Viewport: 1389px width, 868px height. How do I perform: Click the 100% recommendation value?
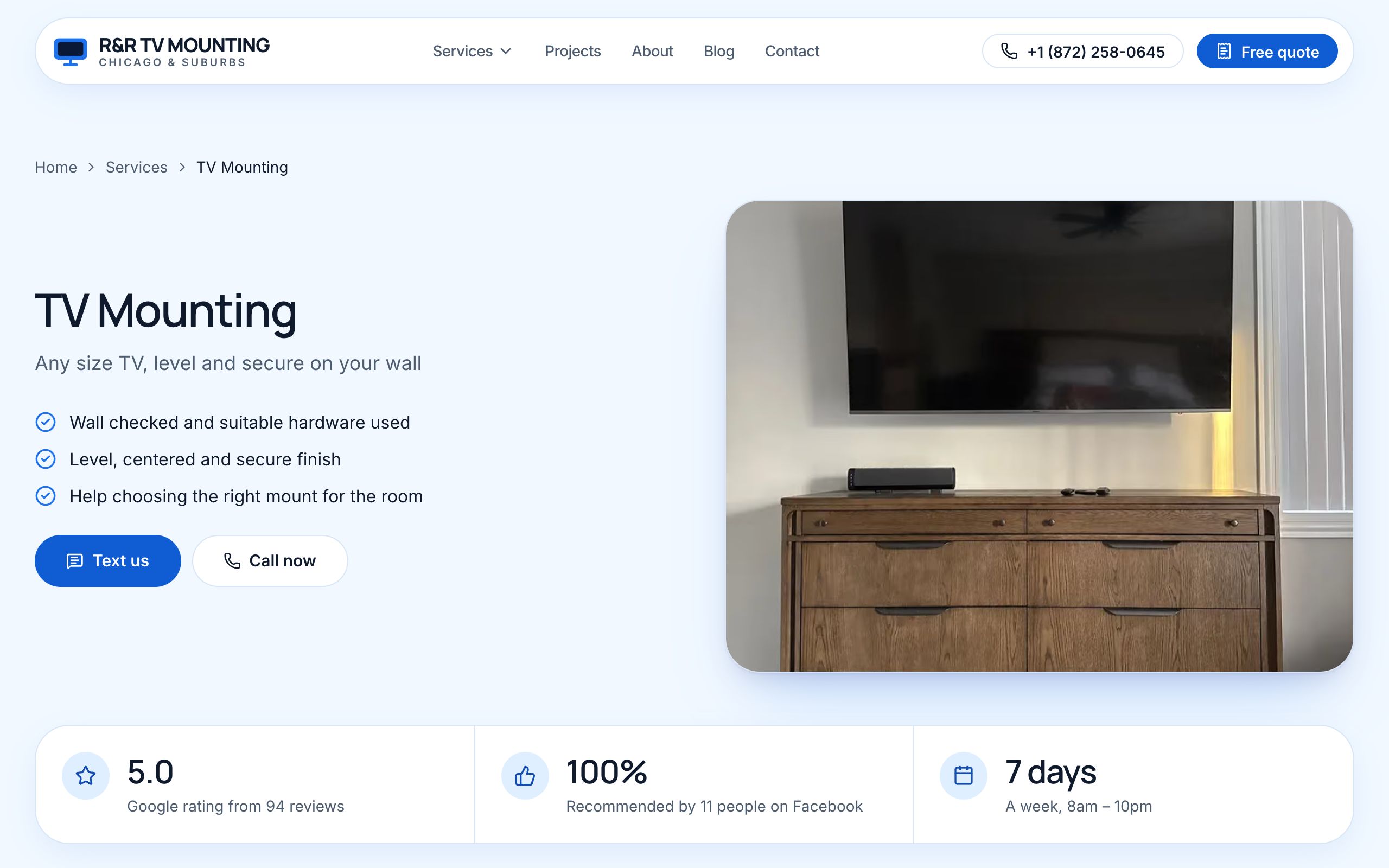(x=607, y=771)
